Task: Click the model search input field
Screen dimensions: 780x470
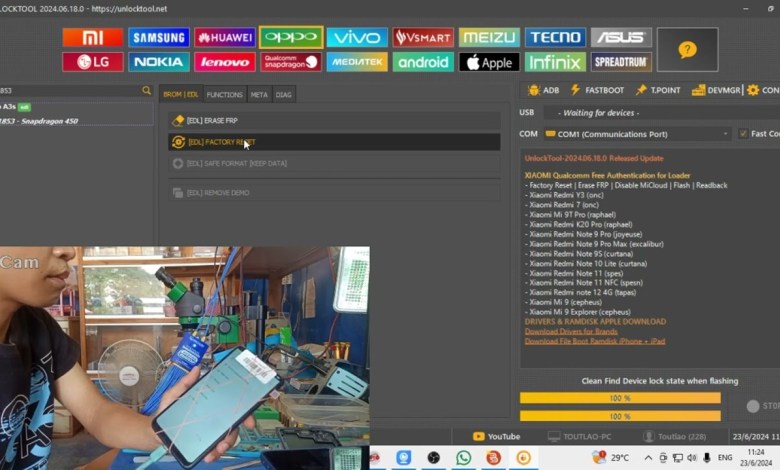Action: [68, 91]
